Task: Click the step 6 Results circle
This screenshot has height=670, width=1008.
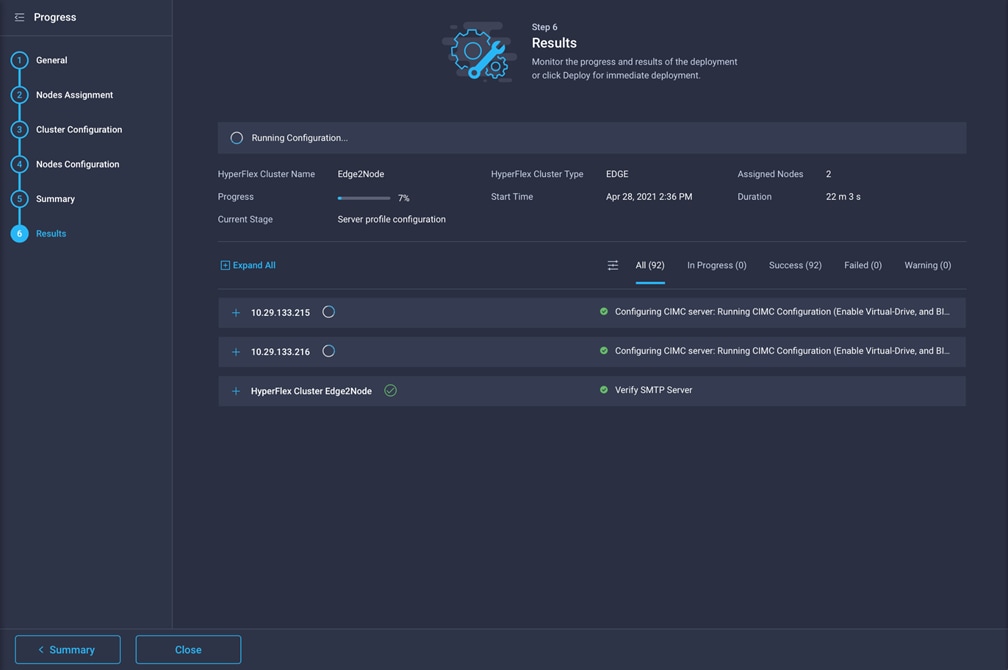Action: click(19, 234)
